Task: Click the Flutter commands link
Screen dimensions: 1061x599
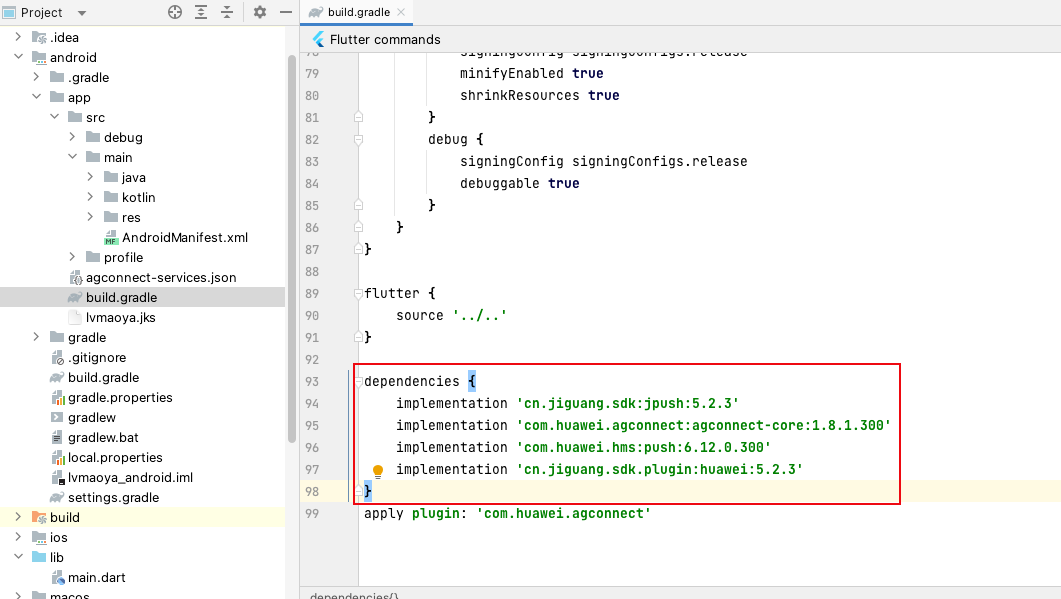Action: click(385, 40)
